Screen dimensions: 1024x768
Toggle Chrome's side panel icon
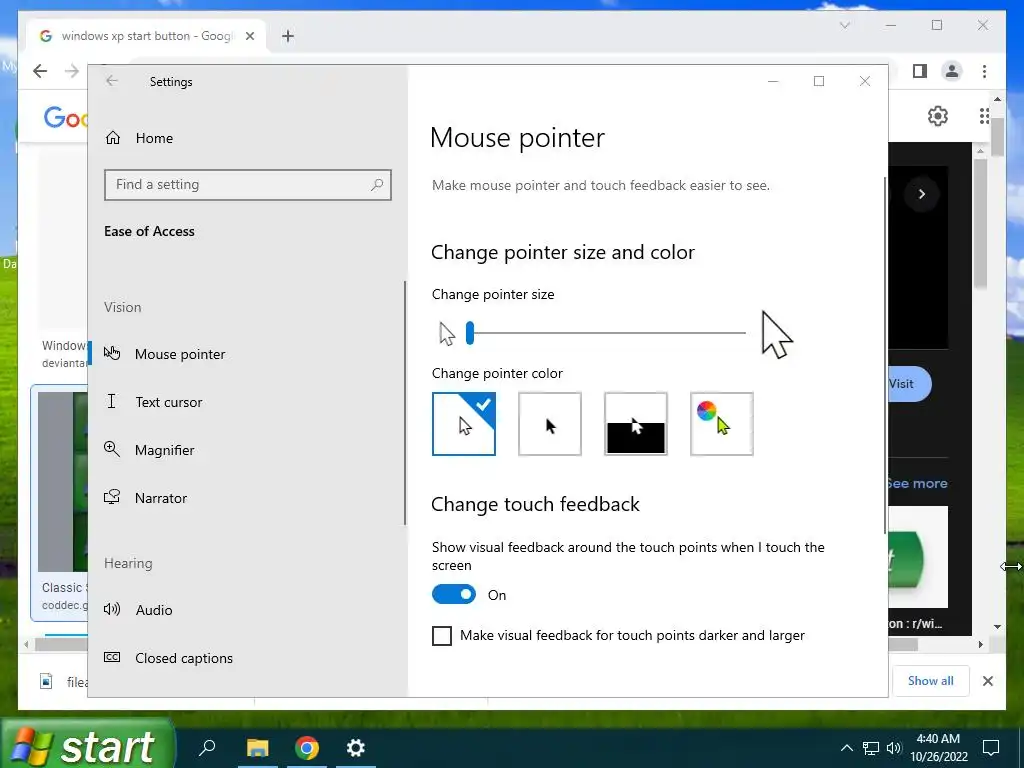(x=920, y=71)
